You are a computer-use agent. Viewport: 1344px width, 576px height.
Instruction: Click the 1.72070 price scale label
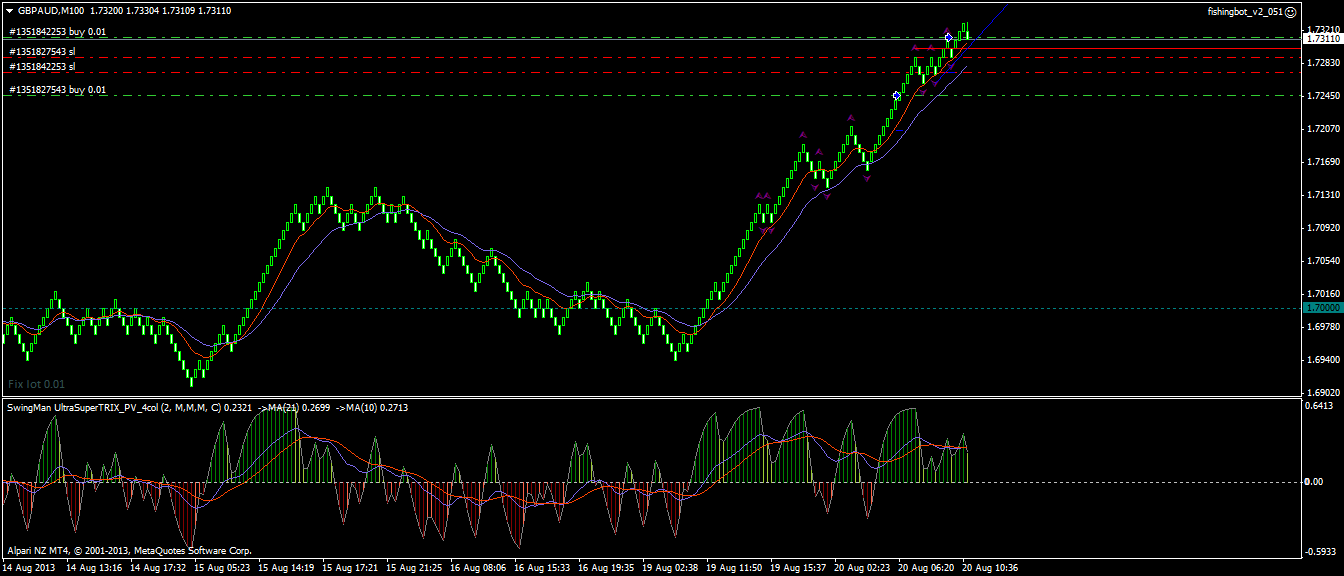(x=1323, y=128)
